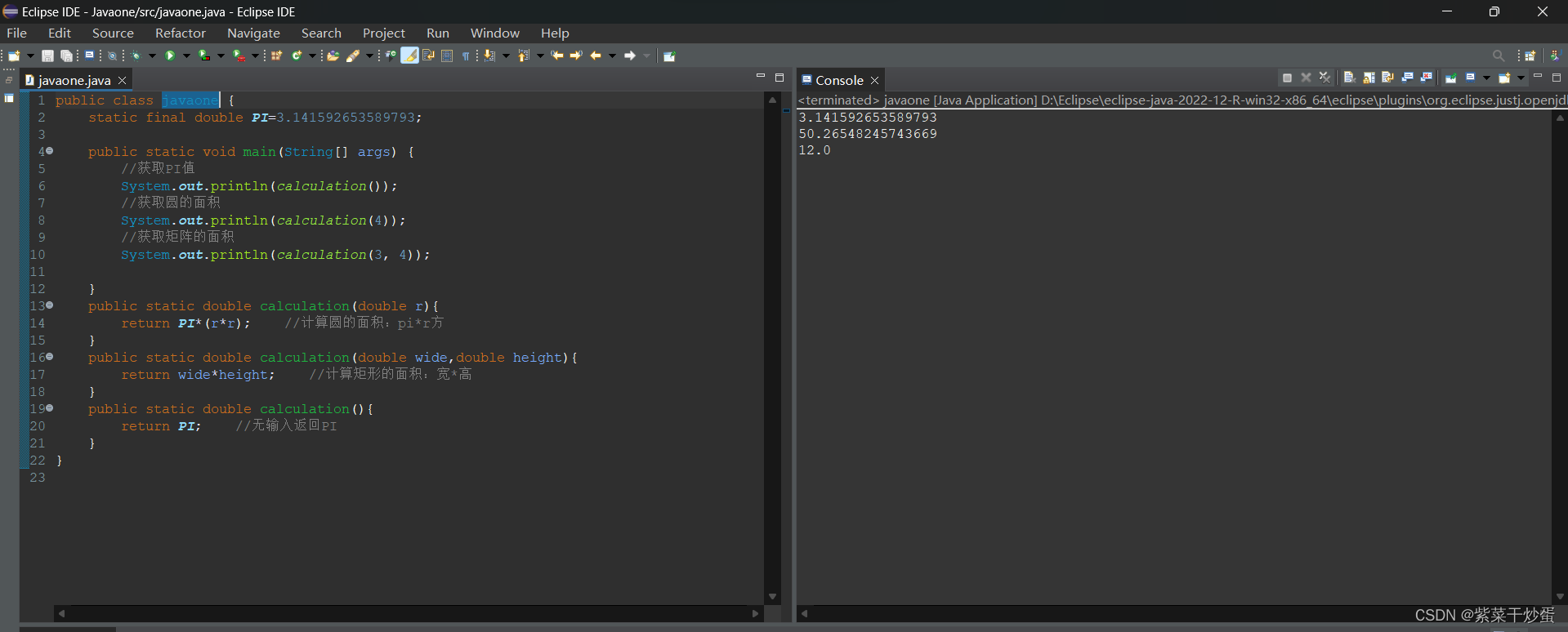Collapse the fold marker at line 16
This screenshot has width=1568, height=632.
pos(49,357)
